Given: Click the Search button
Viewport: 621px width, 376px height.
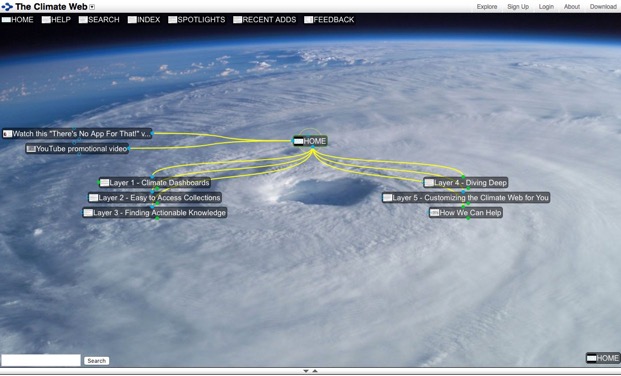Looking at the screenshot, I should pyautogui.click(x=96, y=361).
